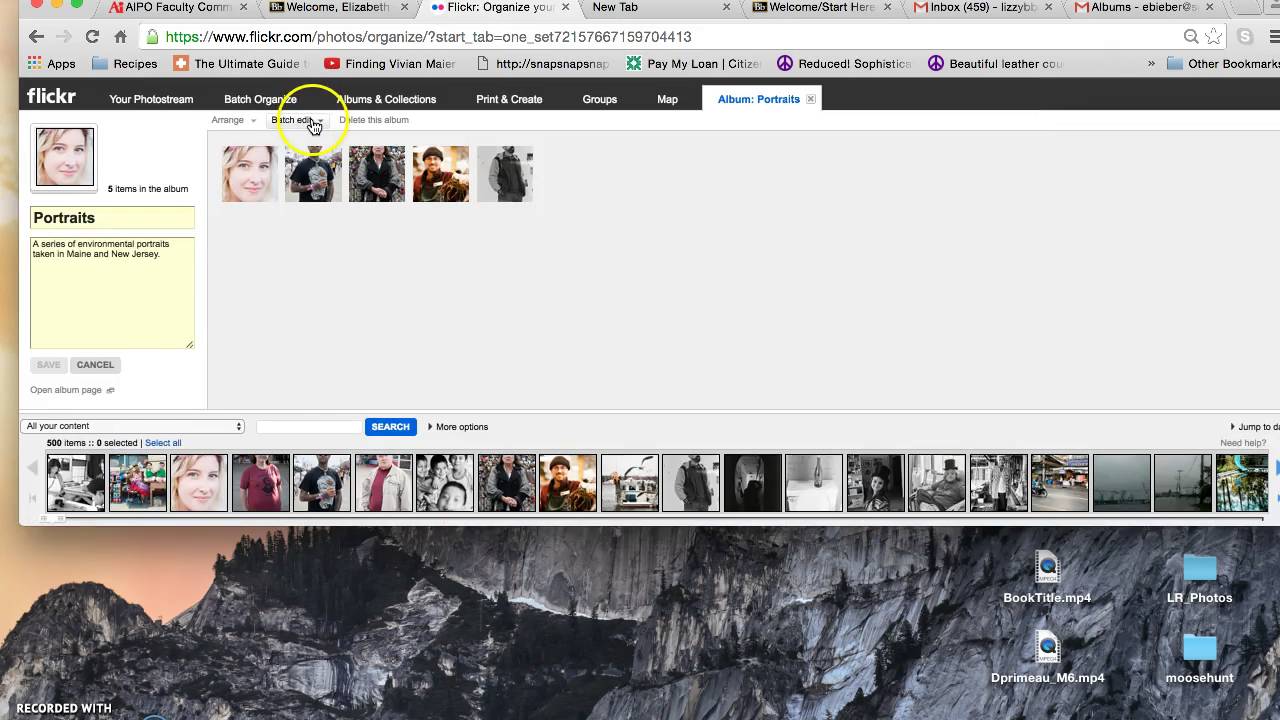Viewport: 1280px width, 720px height.
Task: Open the Arrange dropdown
Action: coord(233,120)
